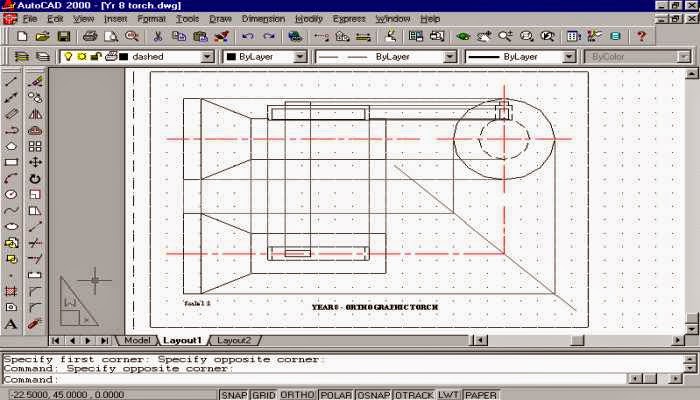The image size is (700, 400).
Task: Click the Pan Realtime hand icon
Action: pos(484,37)
